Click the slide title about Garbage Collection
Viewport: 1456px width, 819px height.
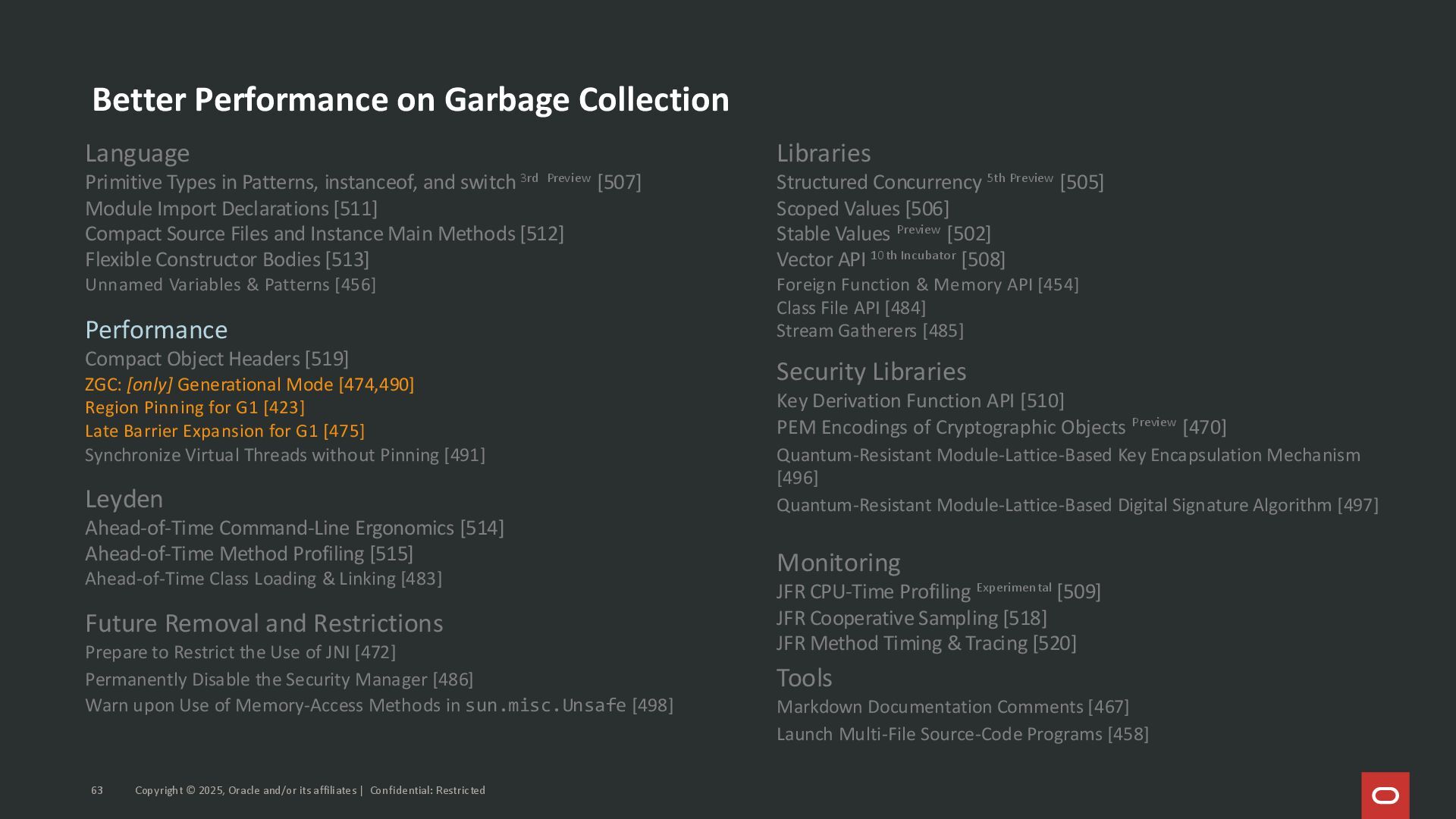(x=410, y=100)
